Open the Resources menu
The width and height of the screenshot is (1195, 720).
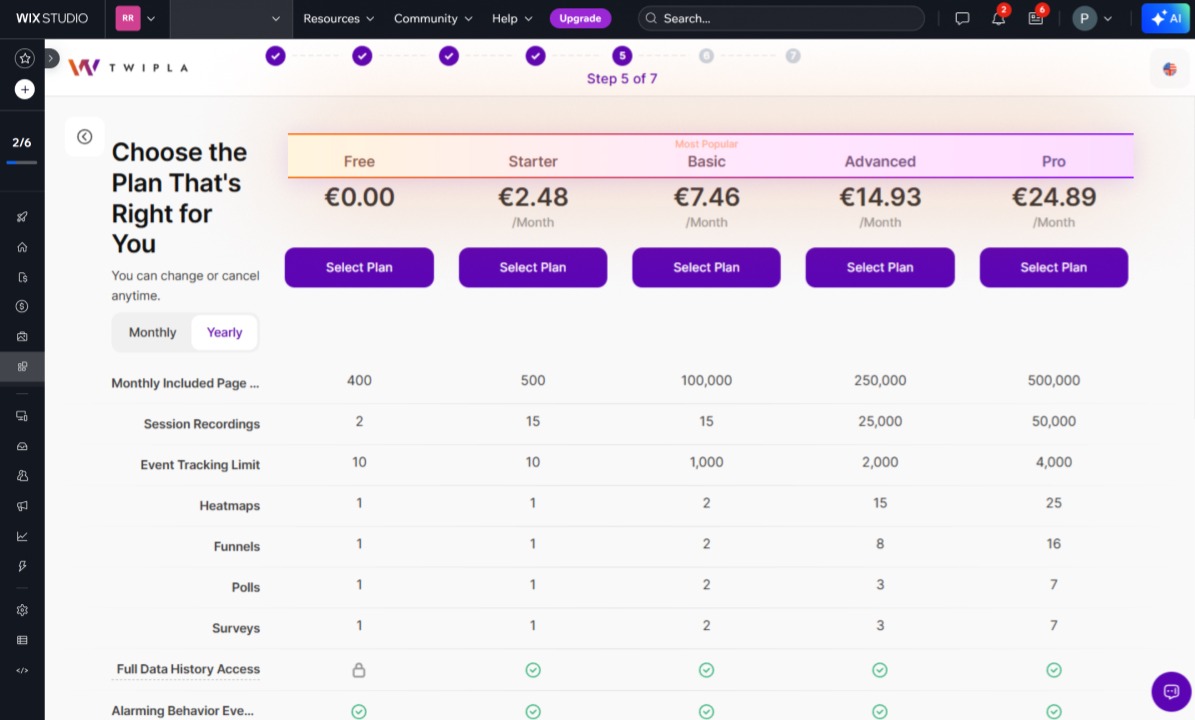pyautogui.click(x=338, y=19)
